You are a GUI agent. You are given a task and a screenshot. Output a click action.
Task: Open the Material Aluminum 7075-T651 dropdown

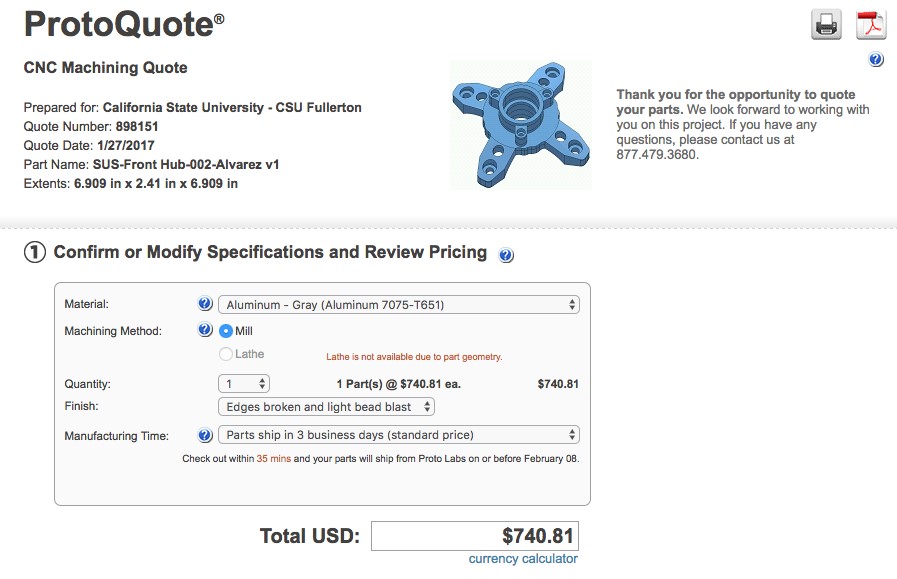click(399, 304)
